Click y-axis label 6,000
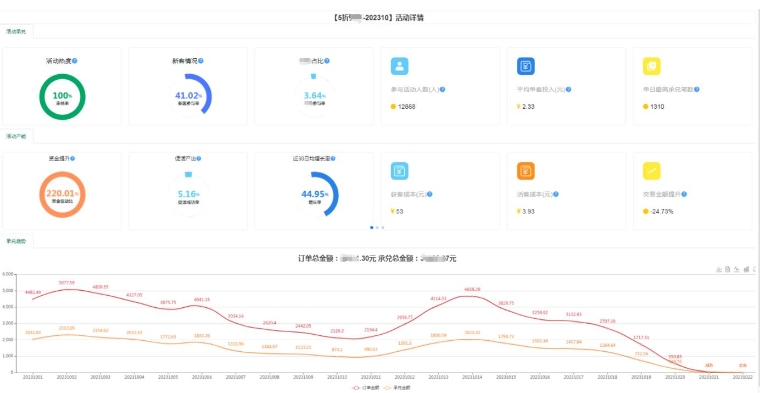 tap(7, 274)
